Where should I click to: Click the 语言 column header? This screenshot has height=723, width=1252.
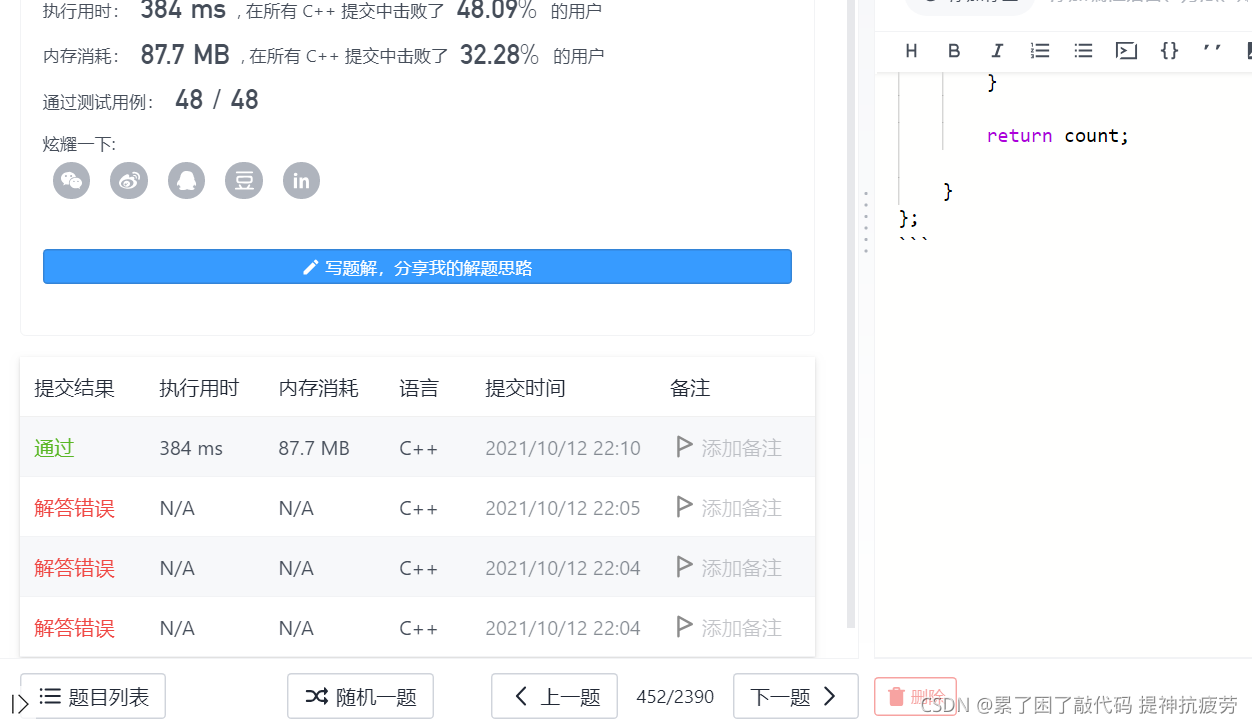click(419, 388)
